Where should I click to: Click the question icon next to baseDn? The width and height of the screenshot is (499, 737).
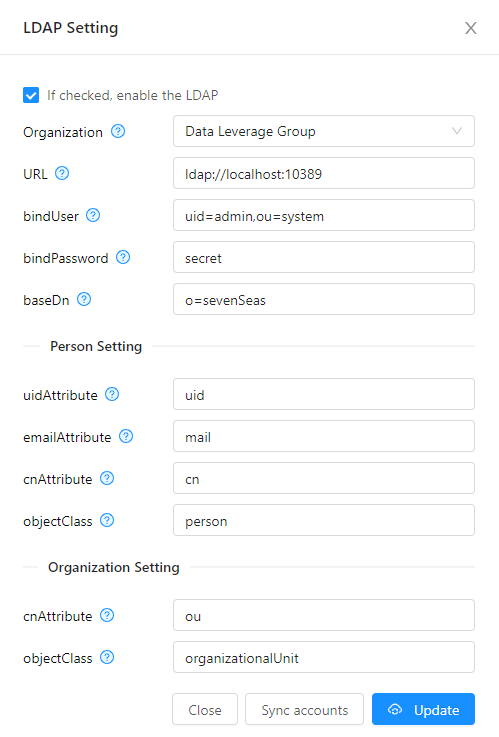(x=84, y=299)
